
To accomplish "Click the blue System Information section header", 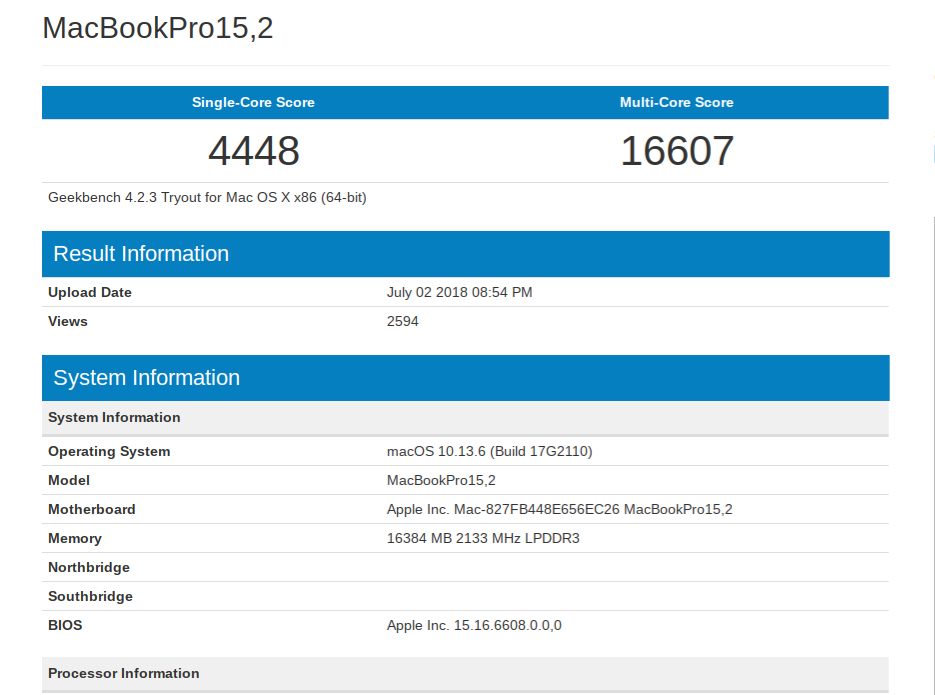I will 466,378.
